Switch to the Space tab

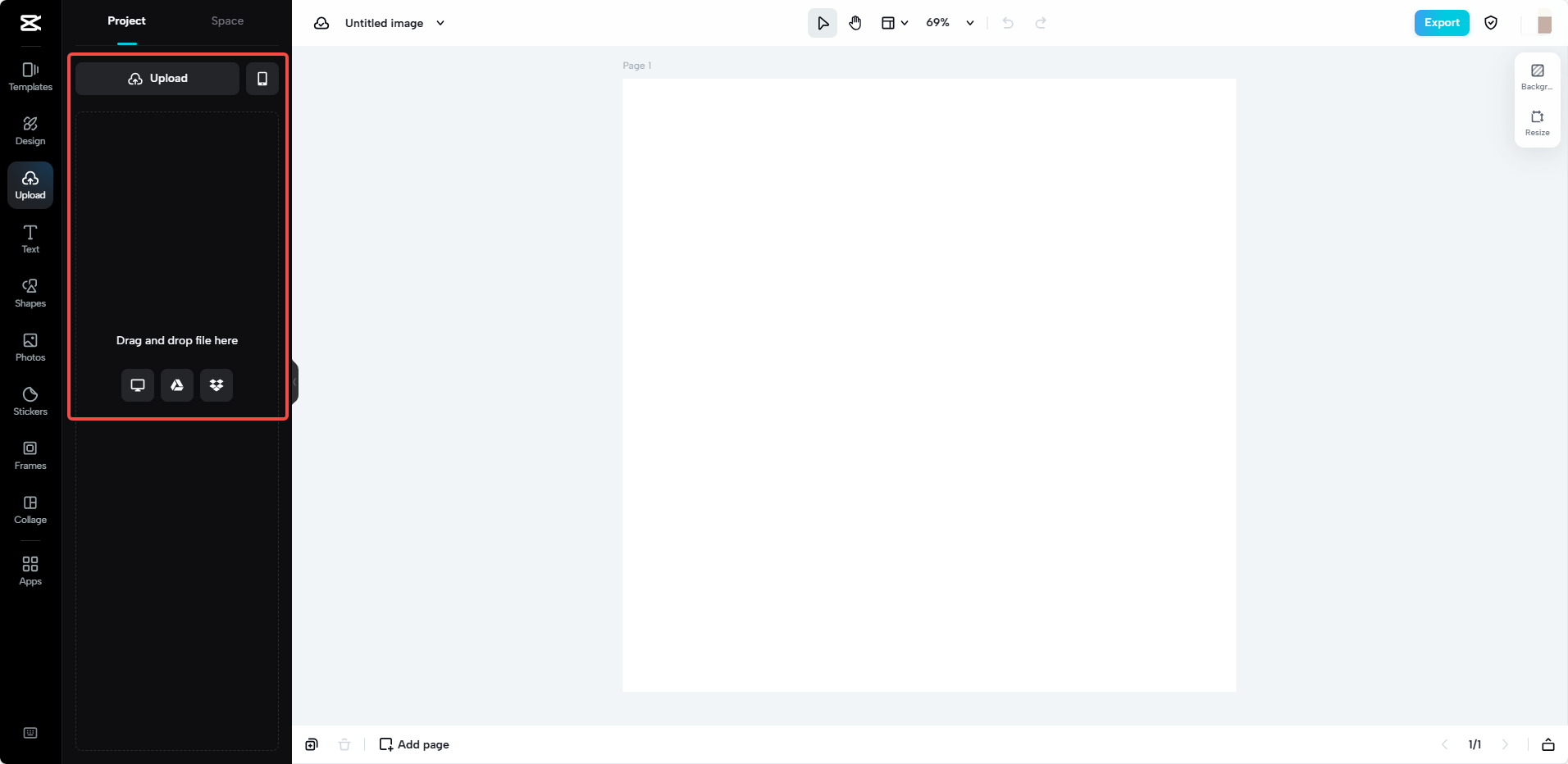point(227,20)
